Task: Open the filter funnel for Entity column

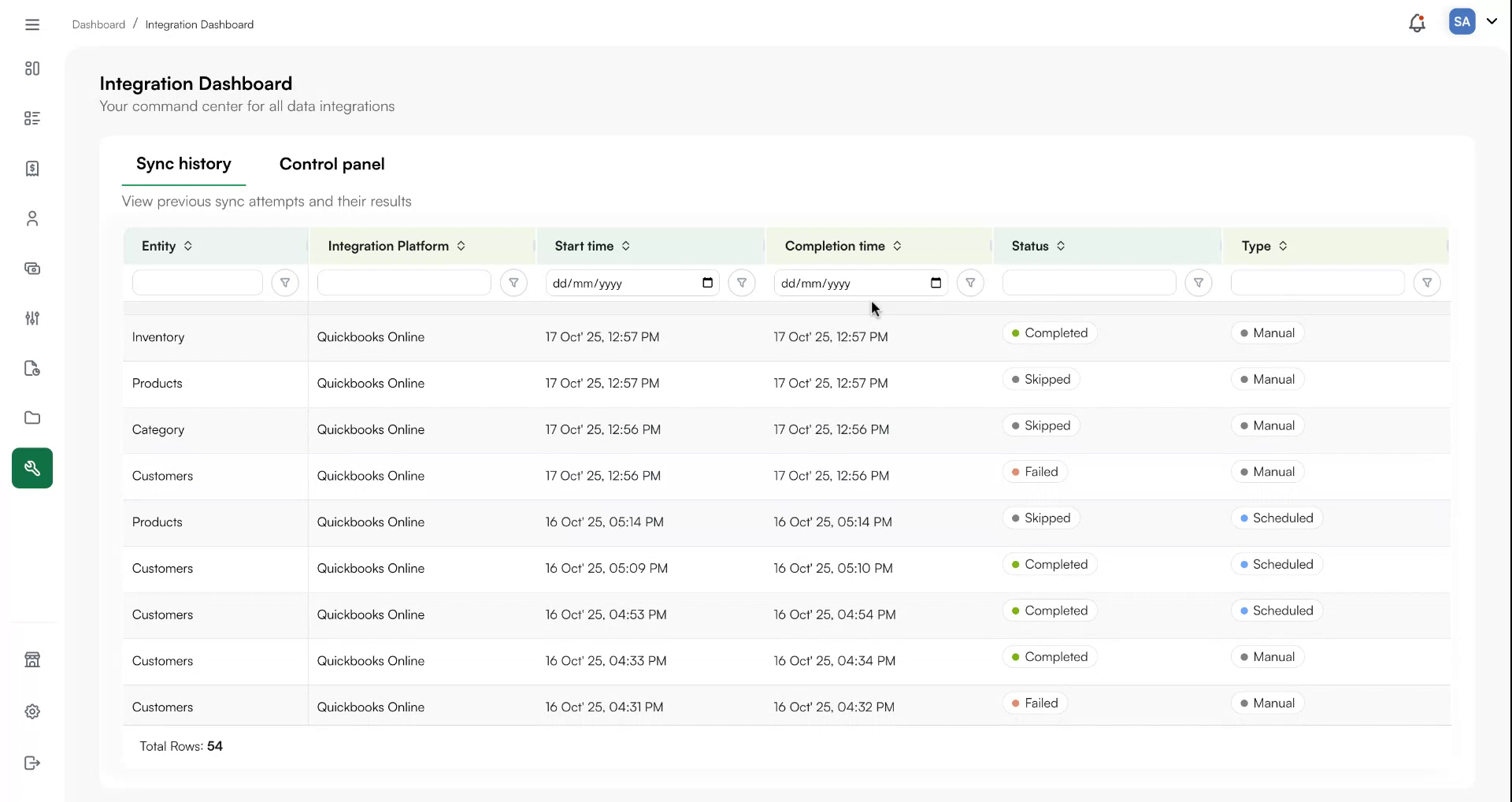Action: coord(286,283)
